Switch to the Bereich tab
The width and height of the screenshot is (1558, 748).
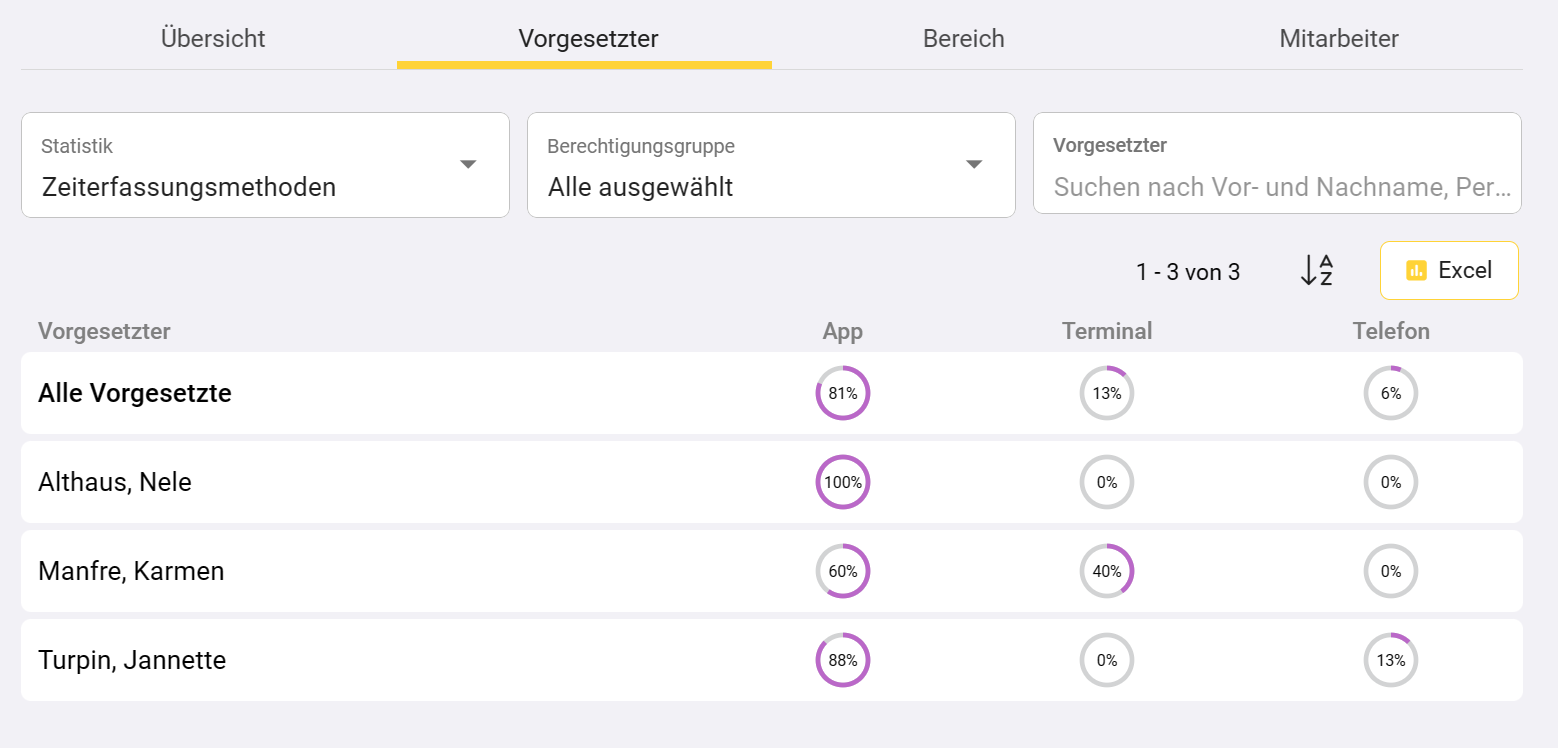pos(963,39)
